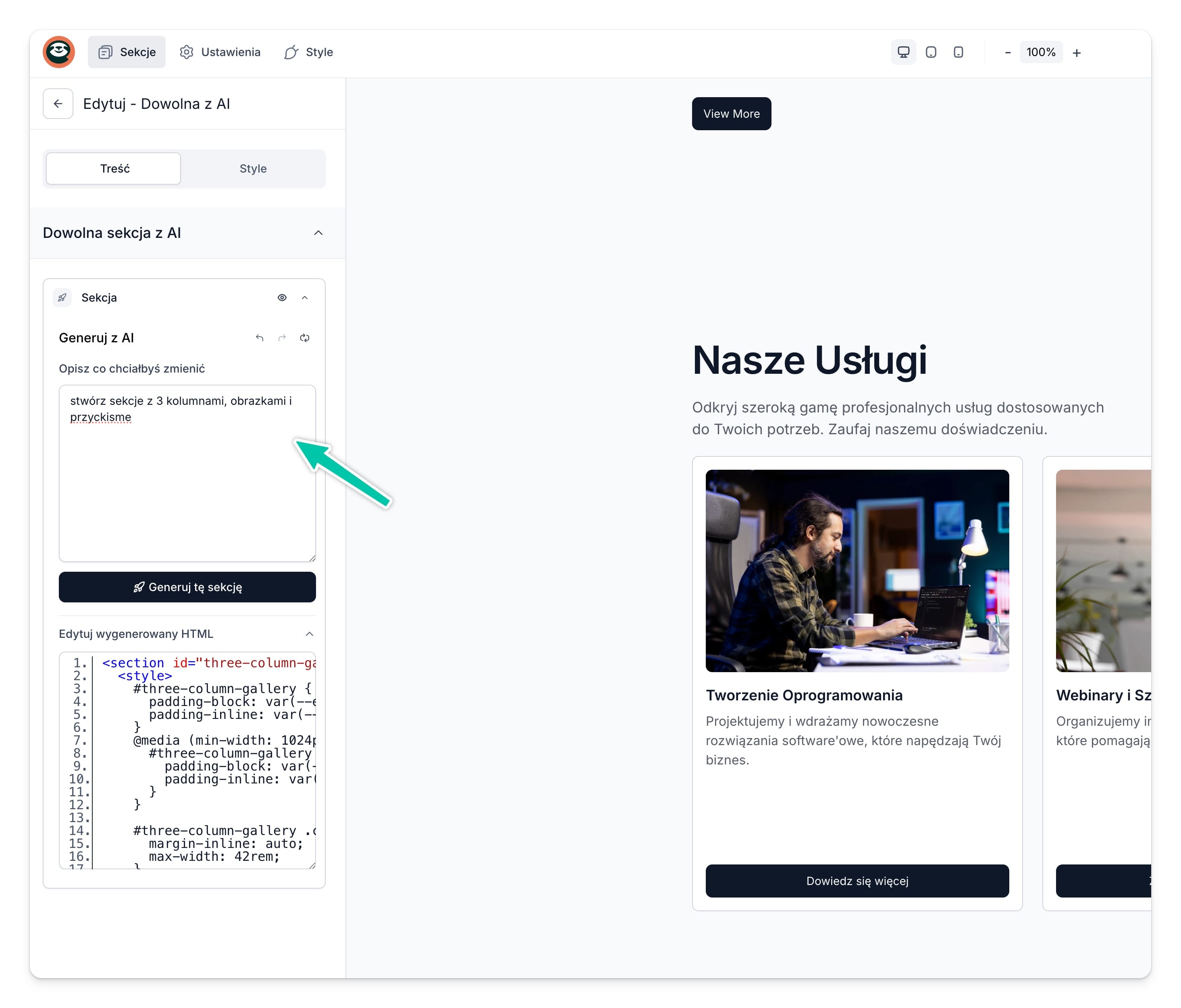This screenshot has width=1181, height=1008.
Task: Switch to tablet preview mode
Action: (x=931, y=52)
